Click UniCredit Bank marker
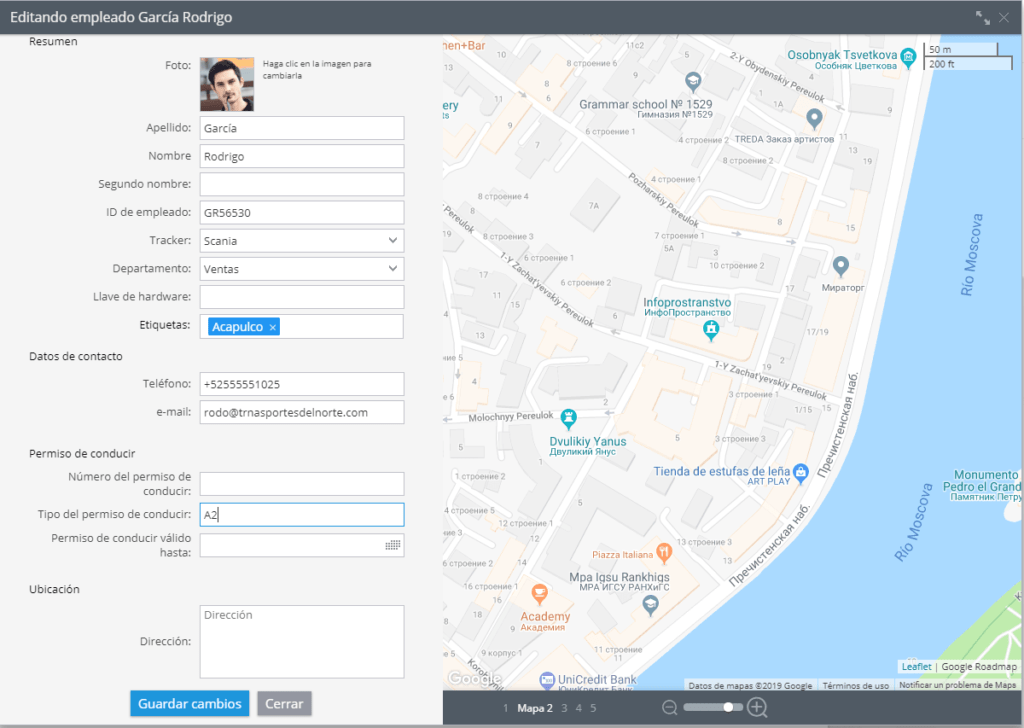This screenshot has height=728, width=1024. (x=547, y=680)
